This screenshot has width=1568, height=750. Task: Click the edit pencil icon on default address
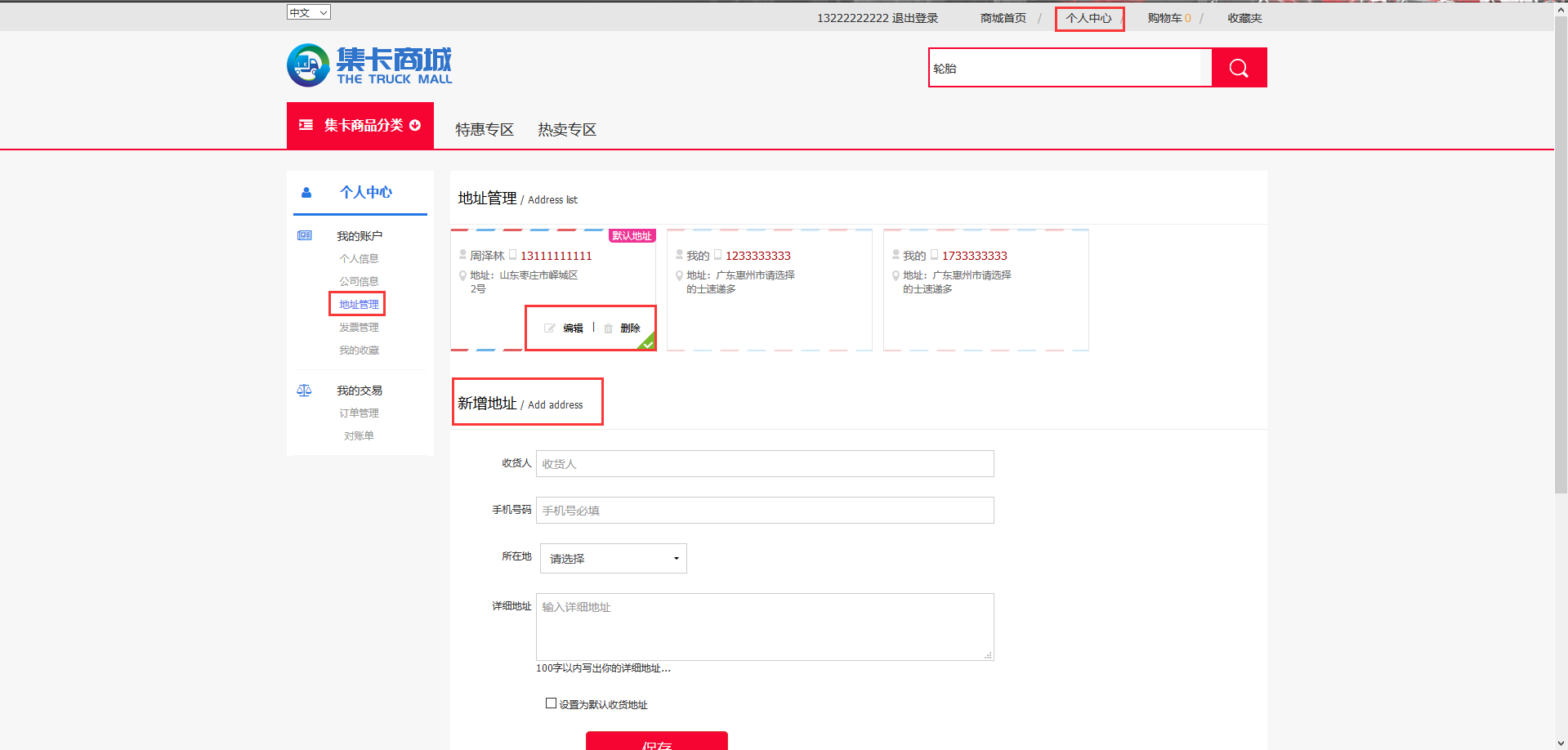(x=550, y=328)
